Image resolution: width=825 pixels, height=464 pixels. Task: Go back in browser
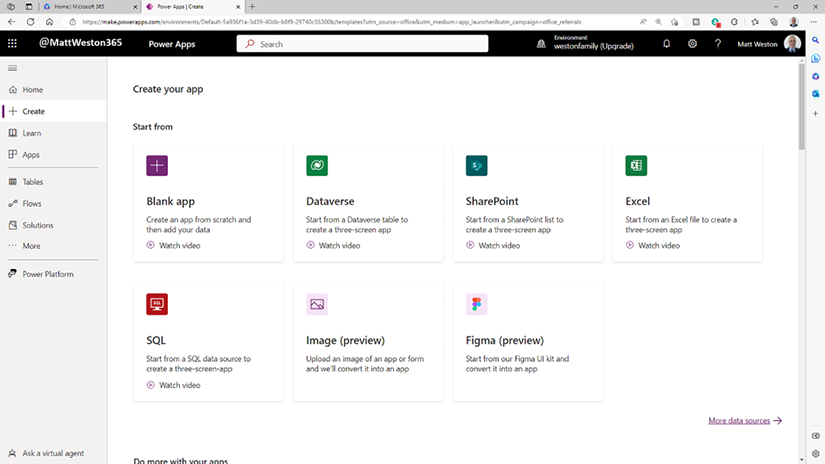pyautogui.click(x=12, y=22)
